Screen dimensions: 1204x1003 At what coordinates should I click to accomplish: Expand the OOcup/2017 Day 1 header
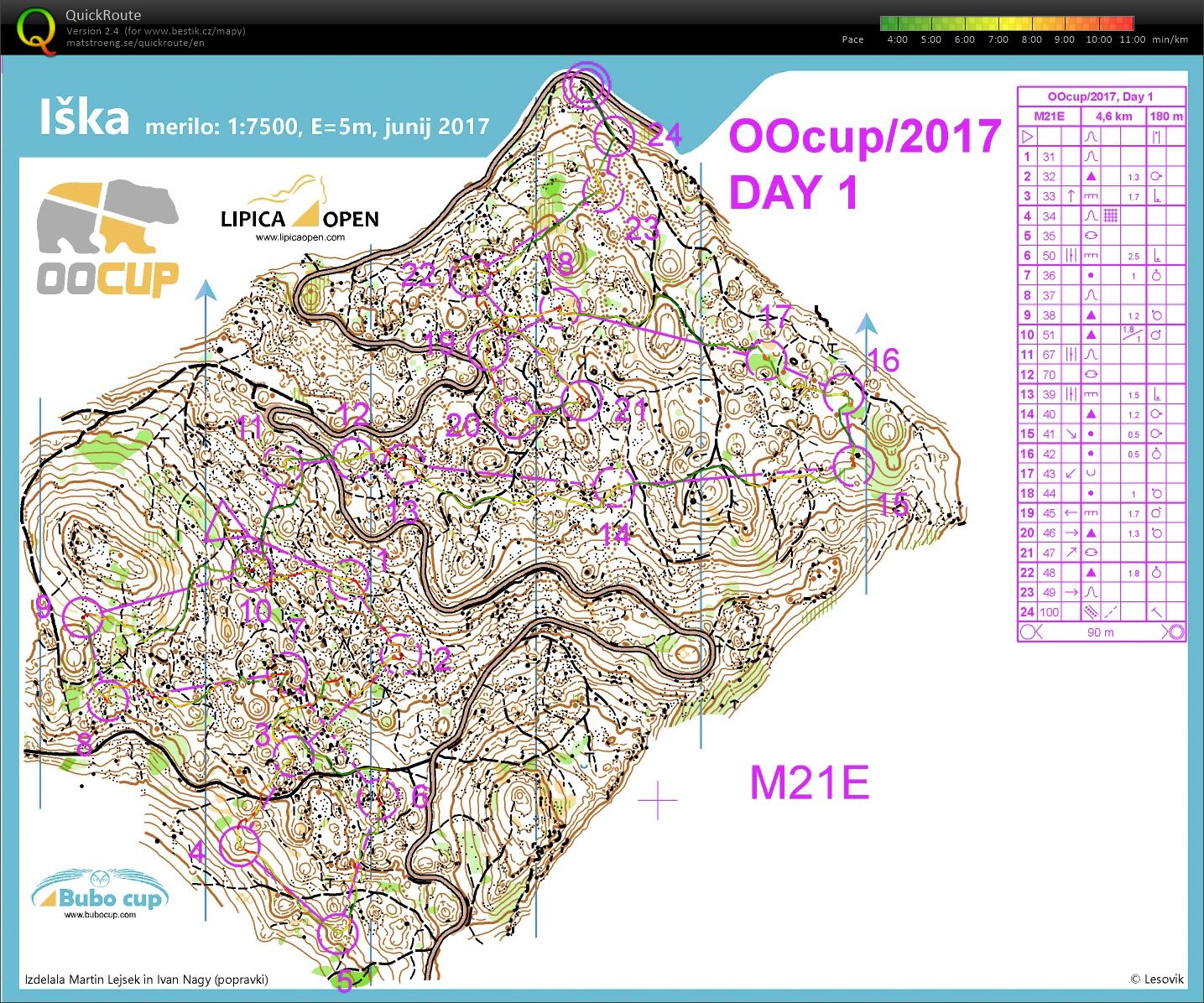pyautogui.click(x=1100, y=96)
